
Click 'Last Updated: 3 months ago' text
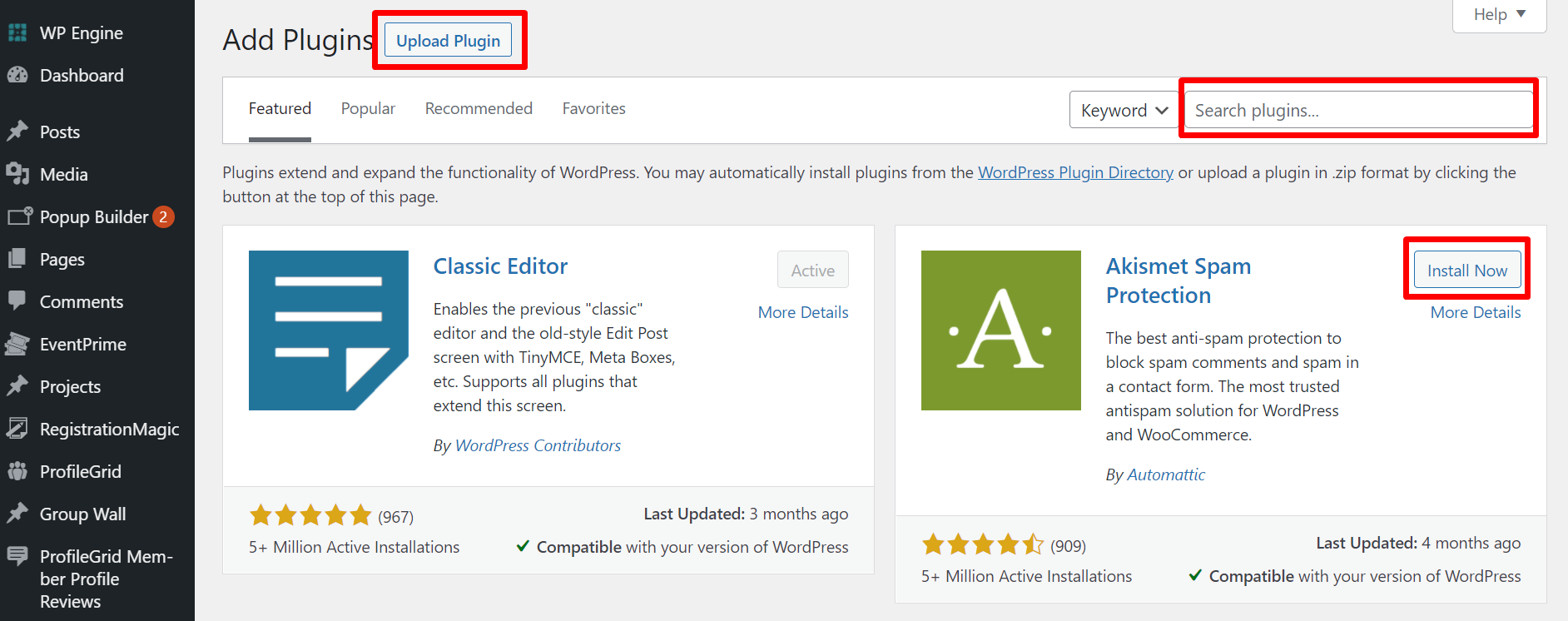(x=746, y=514)
